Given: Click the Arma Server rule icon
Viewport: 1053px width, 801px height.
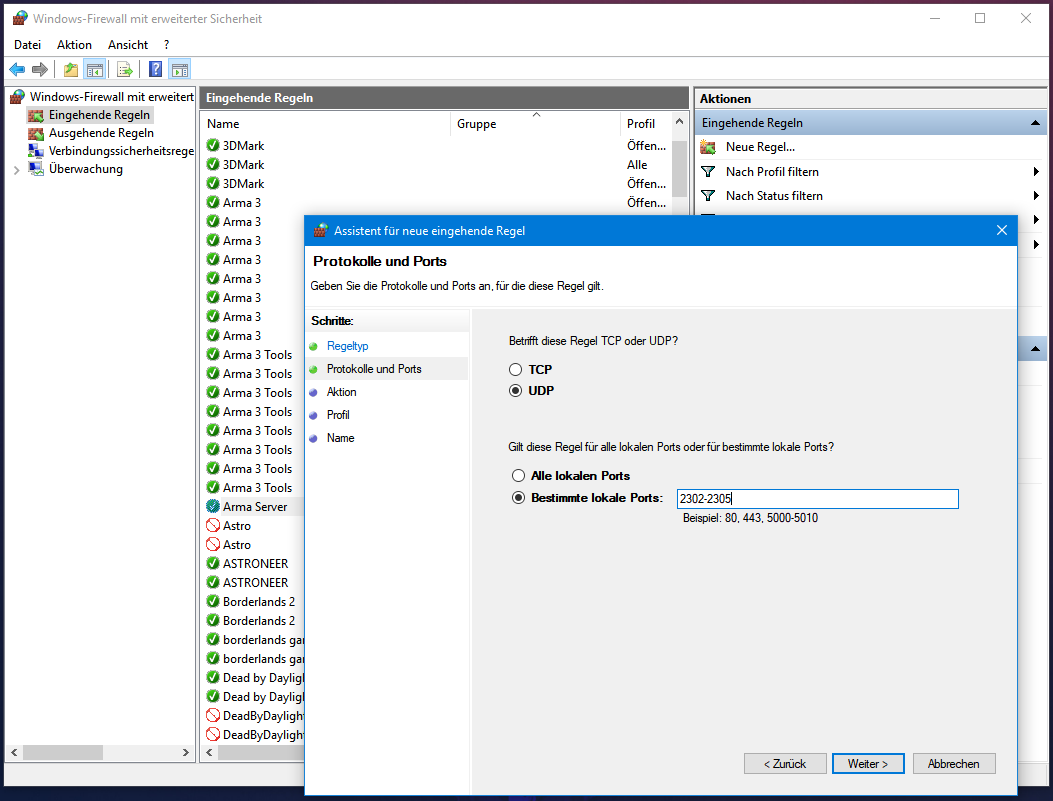Looking at the screenshot, I should tap(213, 506).
